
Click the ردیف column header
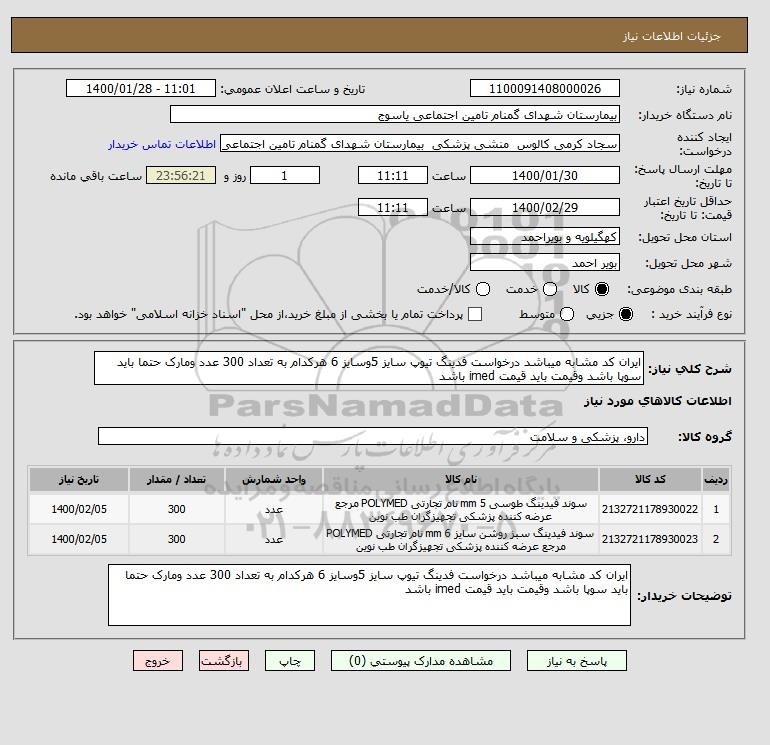(716, 479)
